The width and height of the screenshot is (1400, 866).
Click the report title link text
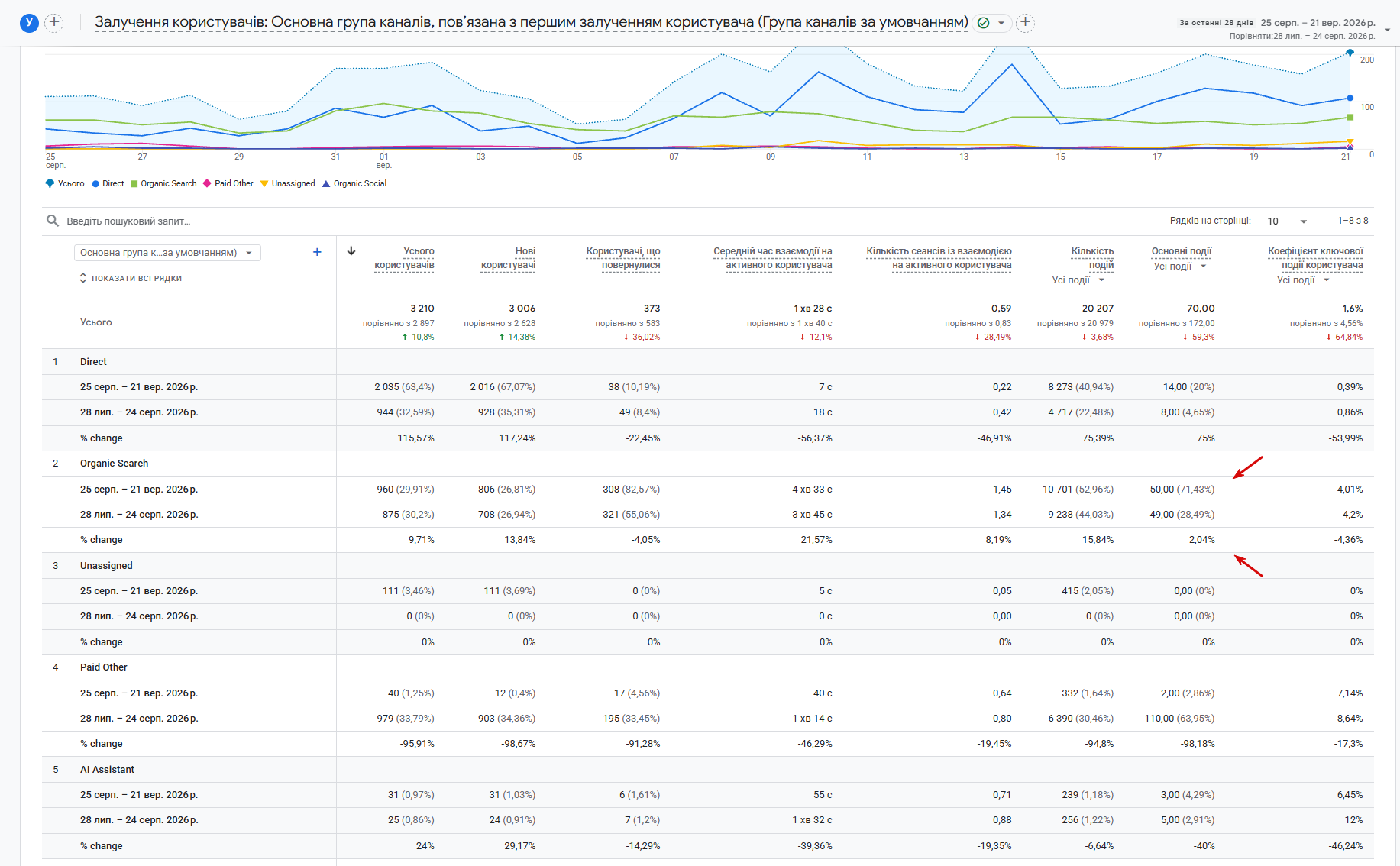532,22
